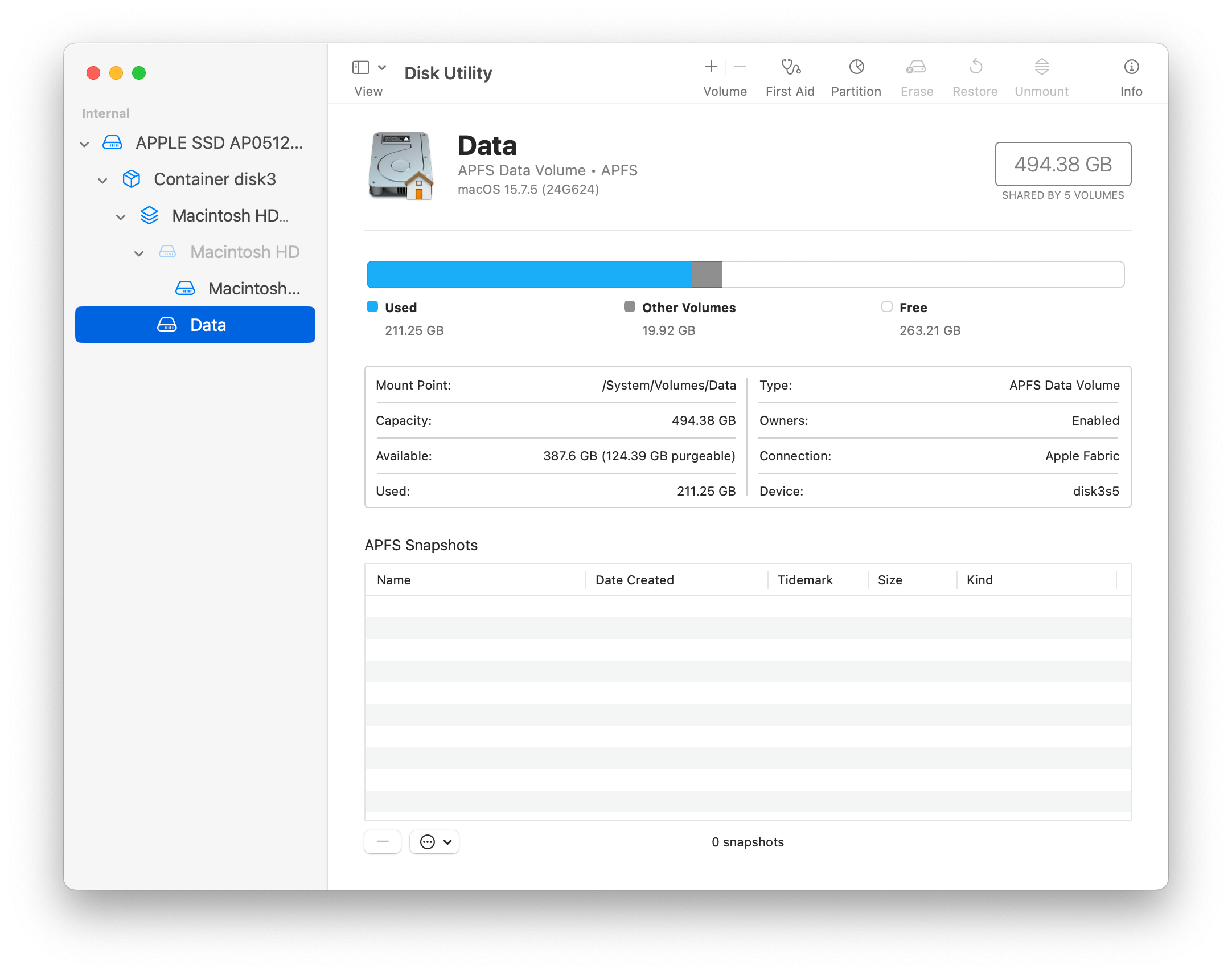Screen dimensions: 1232x974
Task: Remove volume with the minus icon
Action: pyautogui.click(x=740, y=67)
